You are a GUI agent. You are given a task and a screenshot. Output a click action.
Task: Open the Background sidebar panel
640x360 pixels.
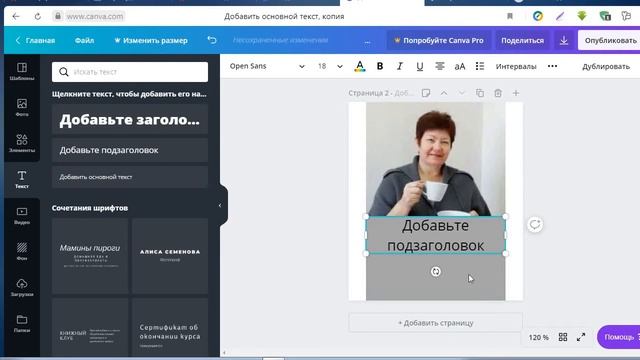22,251
